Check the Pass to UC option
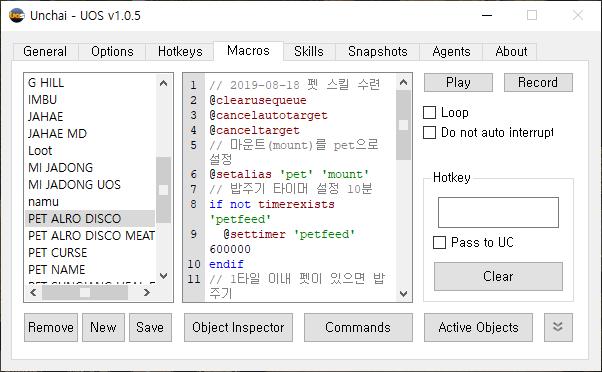This screenshot has width=602, height=372. [x=439, y=242]
